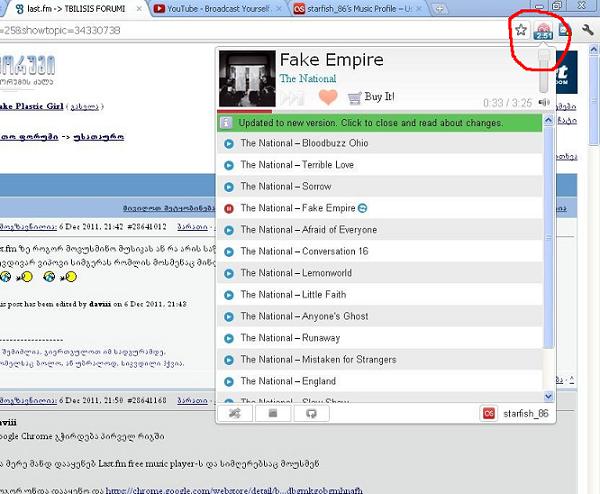Select The National – Conversation 16 row
The height and width of the screenshot is (494, 600).
tap(380, 251)
